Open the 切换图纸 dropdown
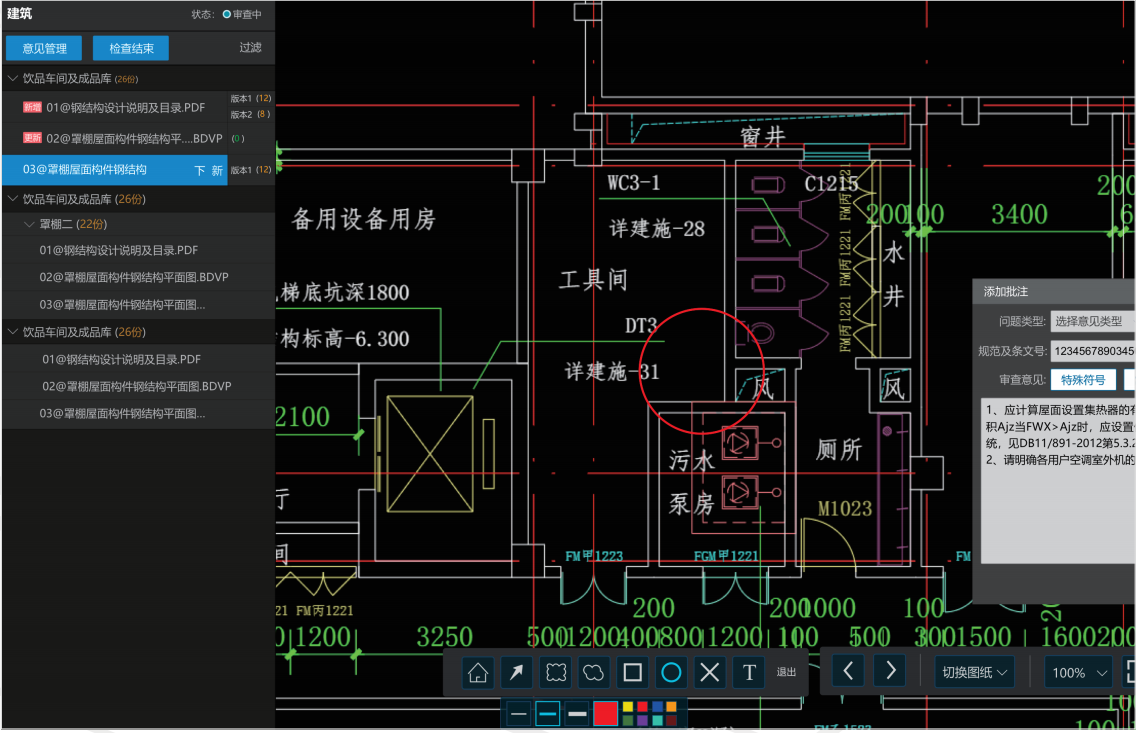This screenshot has width=1136, height=733. (x=975, y=672)
